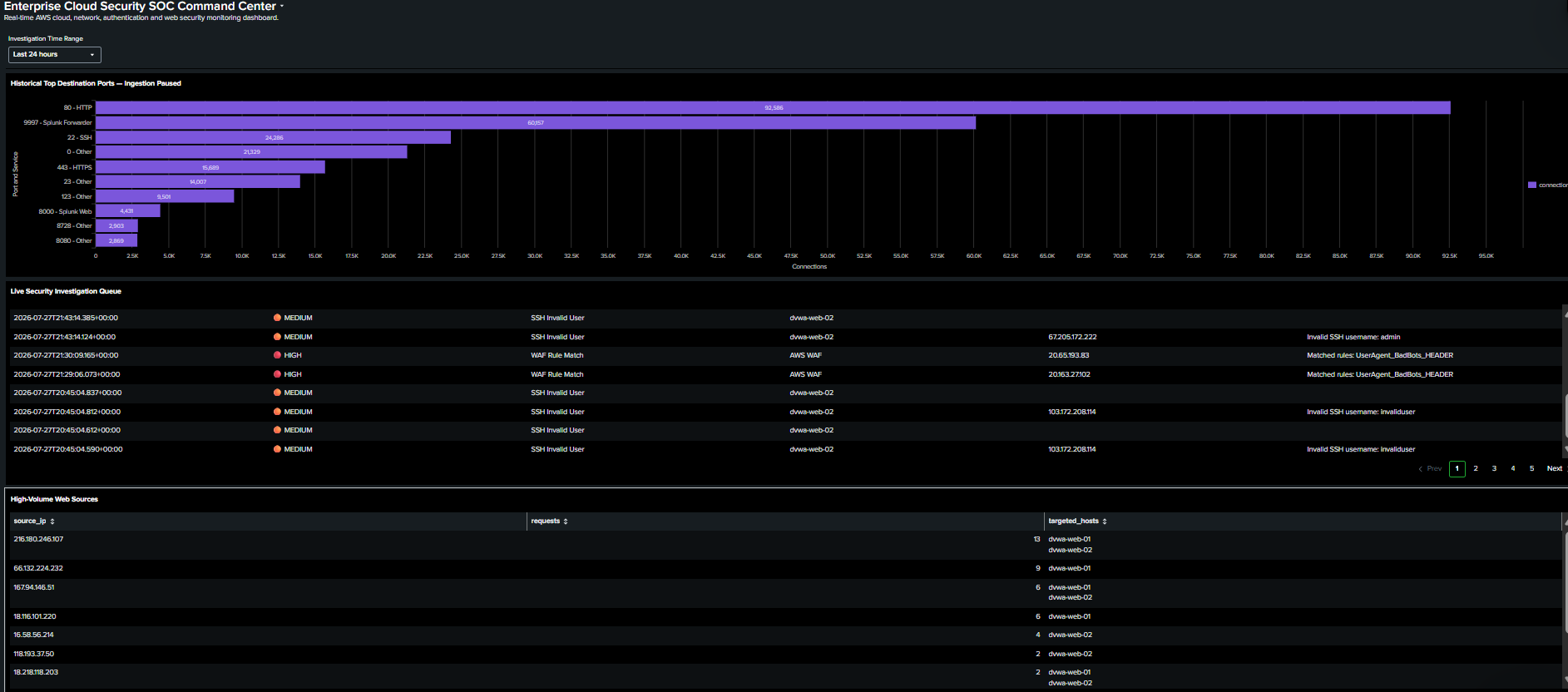Sort table by targeted_hosts column arrows

1105,521
